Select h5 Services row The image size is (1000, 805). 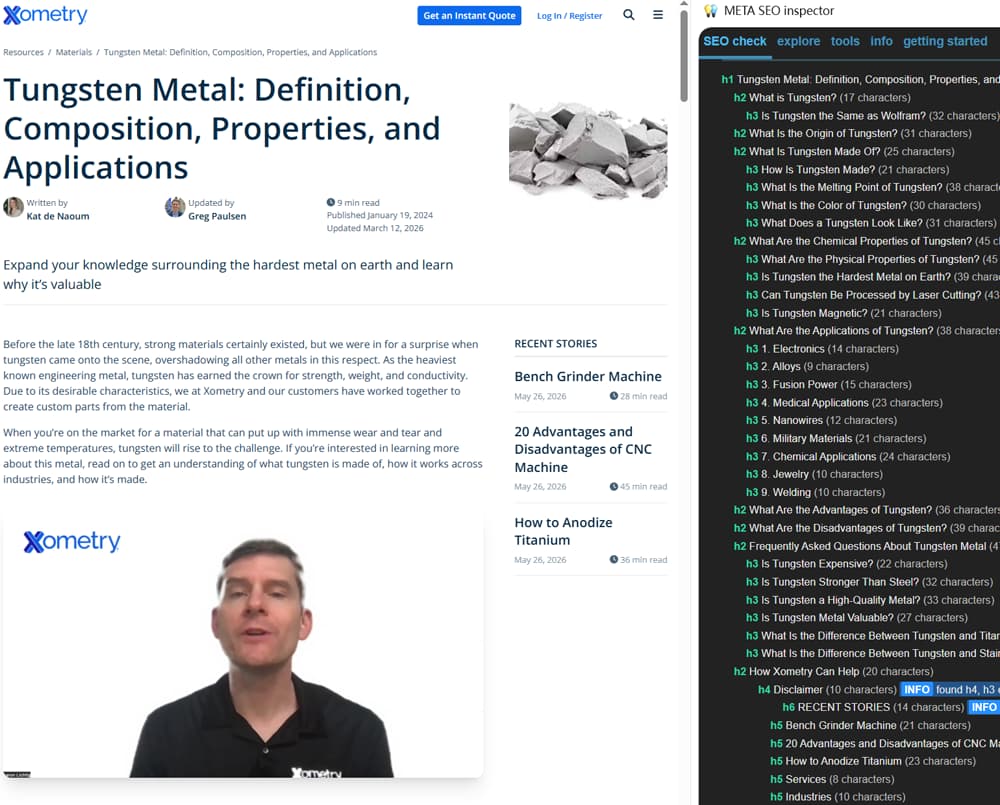832,779
